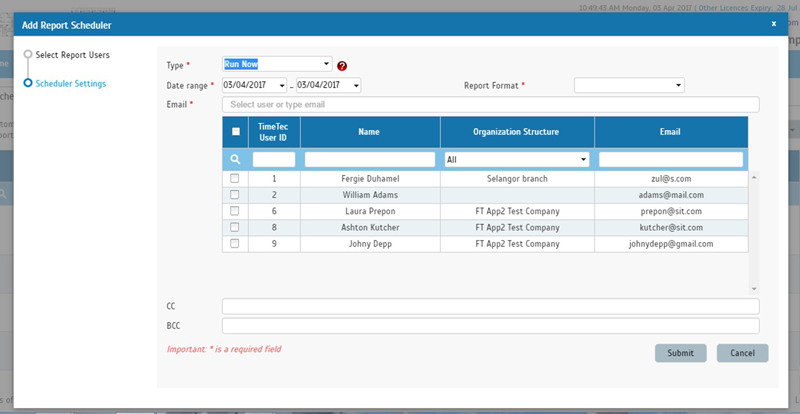This screenshot has width=800, height=414.
Task: Open the Report Format dropdown
Action: tap(629, 85)
